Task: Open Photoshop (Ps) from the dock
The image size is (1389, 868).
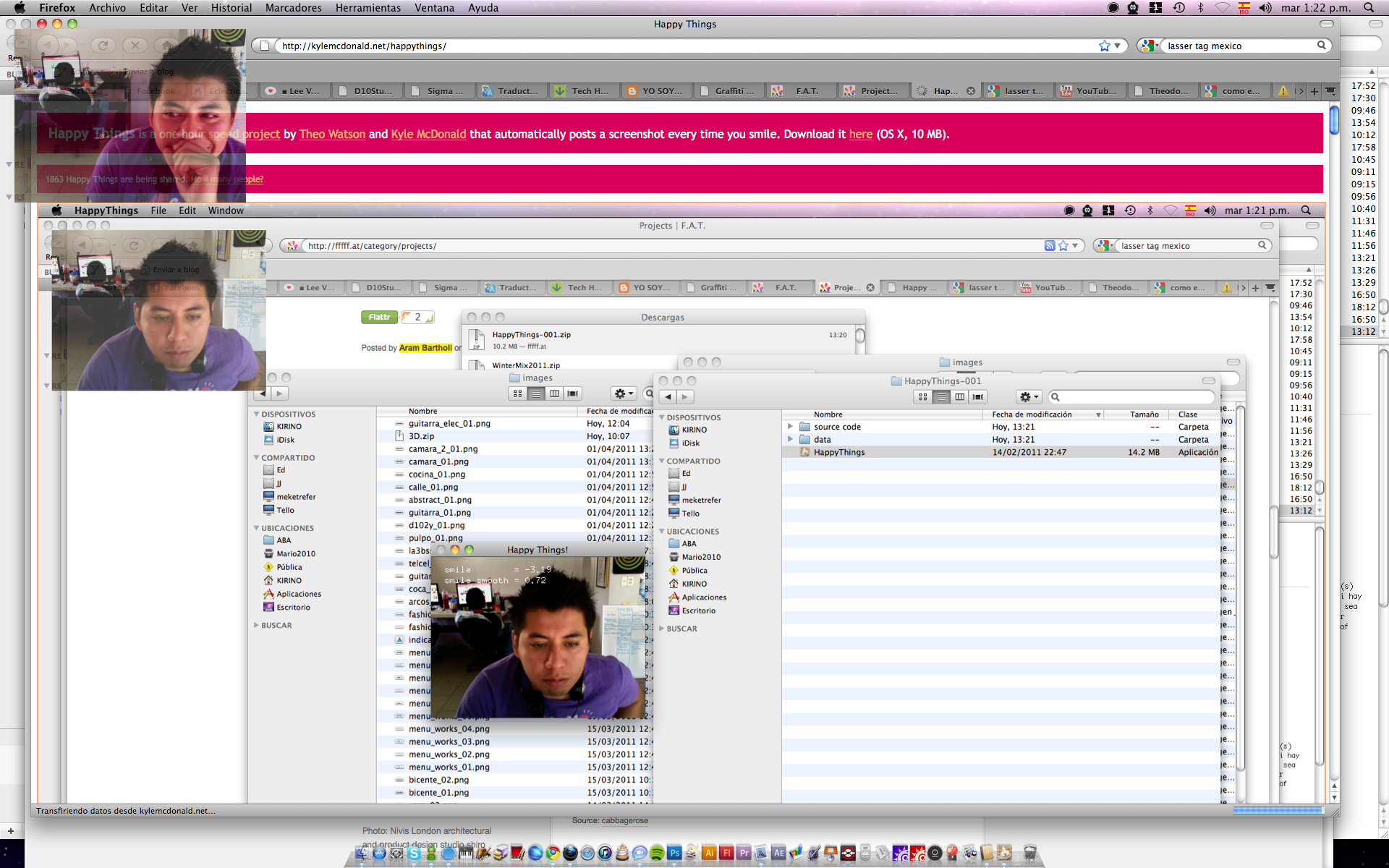Action: coord(674,854)
